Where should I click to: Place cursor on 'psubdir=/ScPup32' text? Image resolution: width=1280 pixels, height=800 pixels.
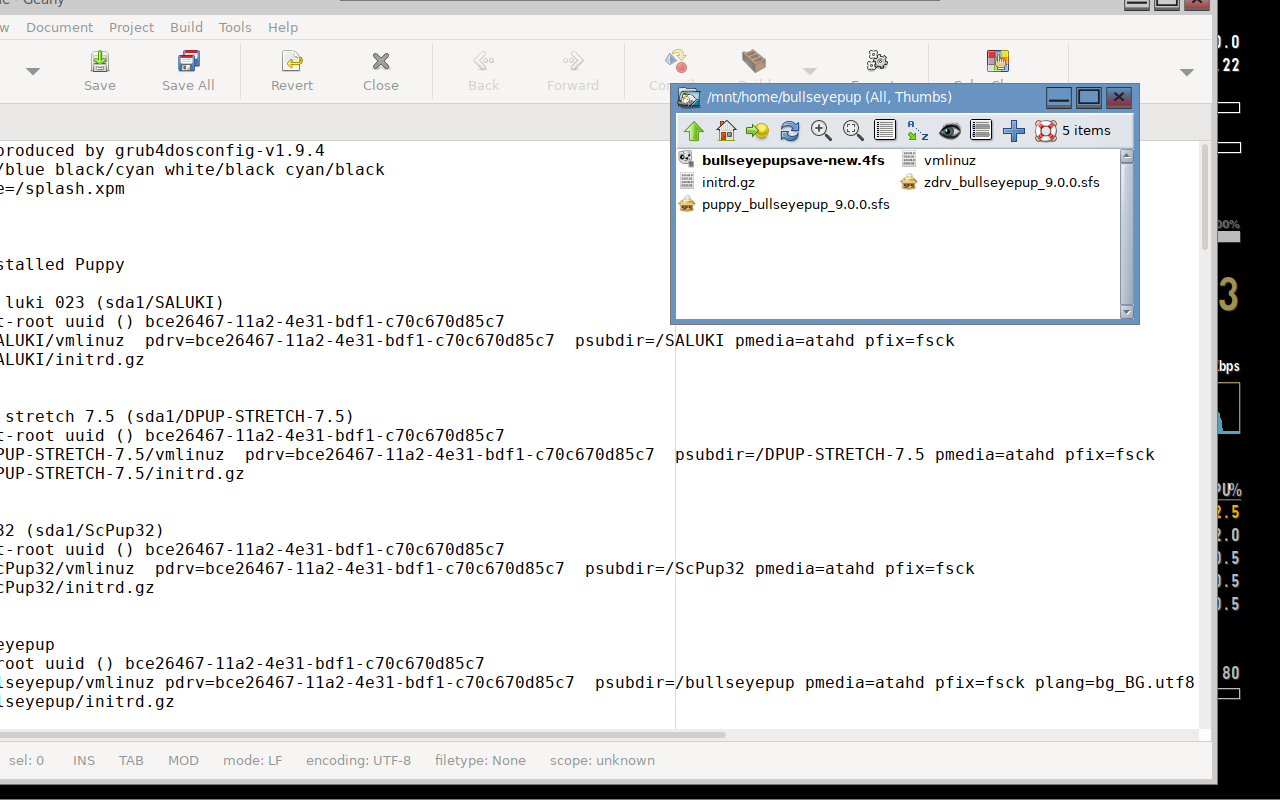[665, 569]
